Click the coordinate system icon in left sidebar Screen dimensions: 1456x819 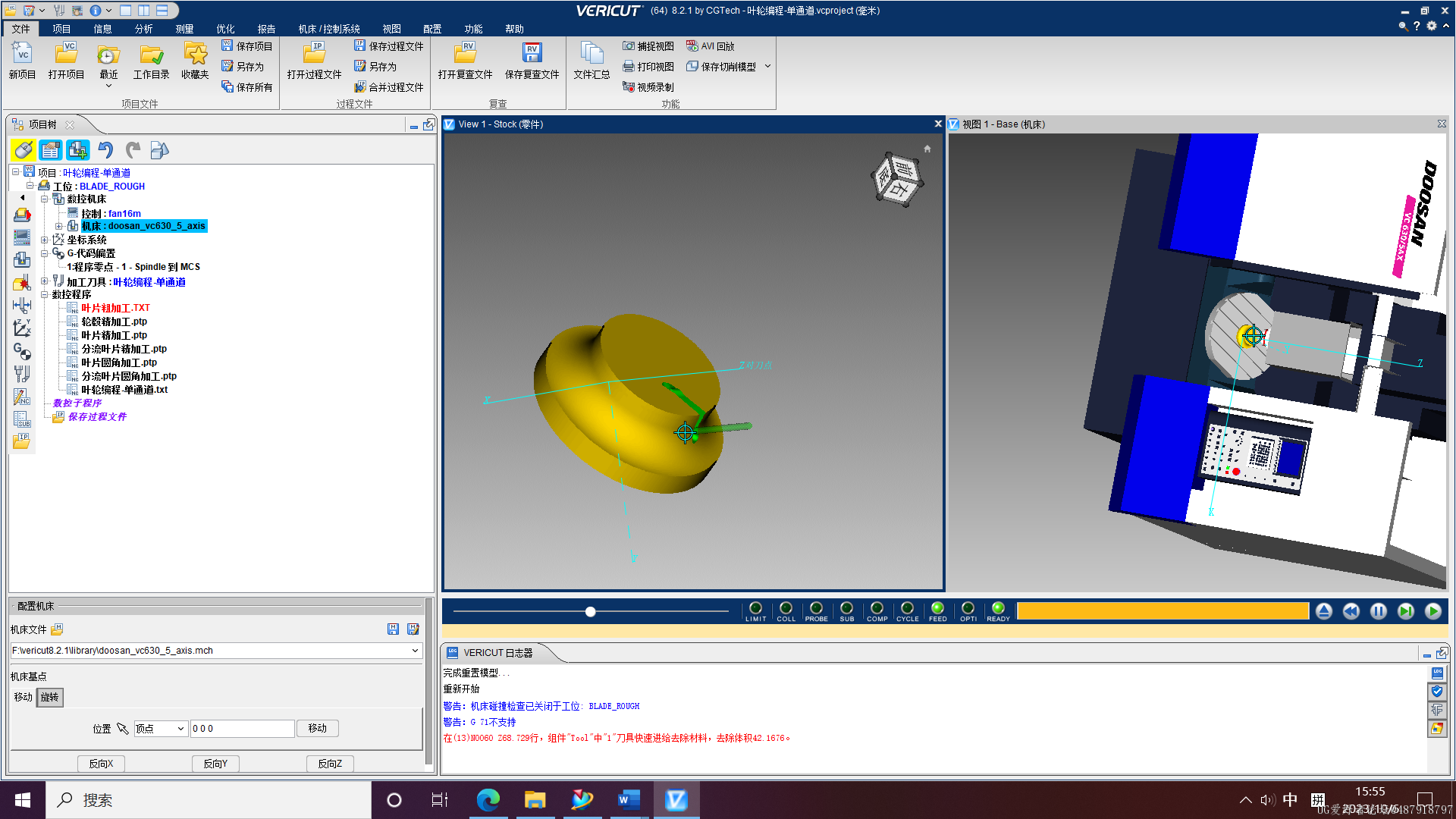(22, 328)
